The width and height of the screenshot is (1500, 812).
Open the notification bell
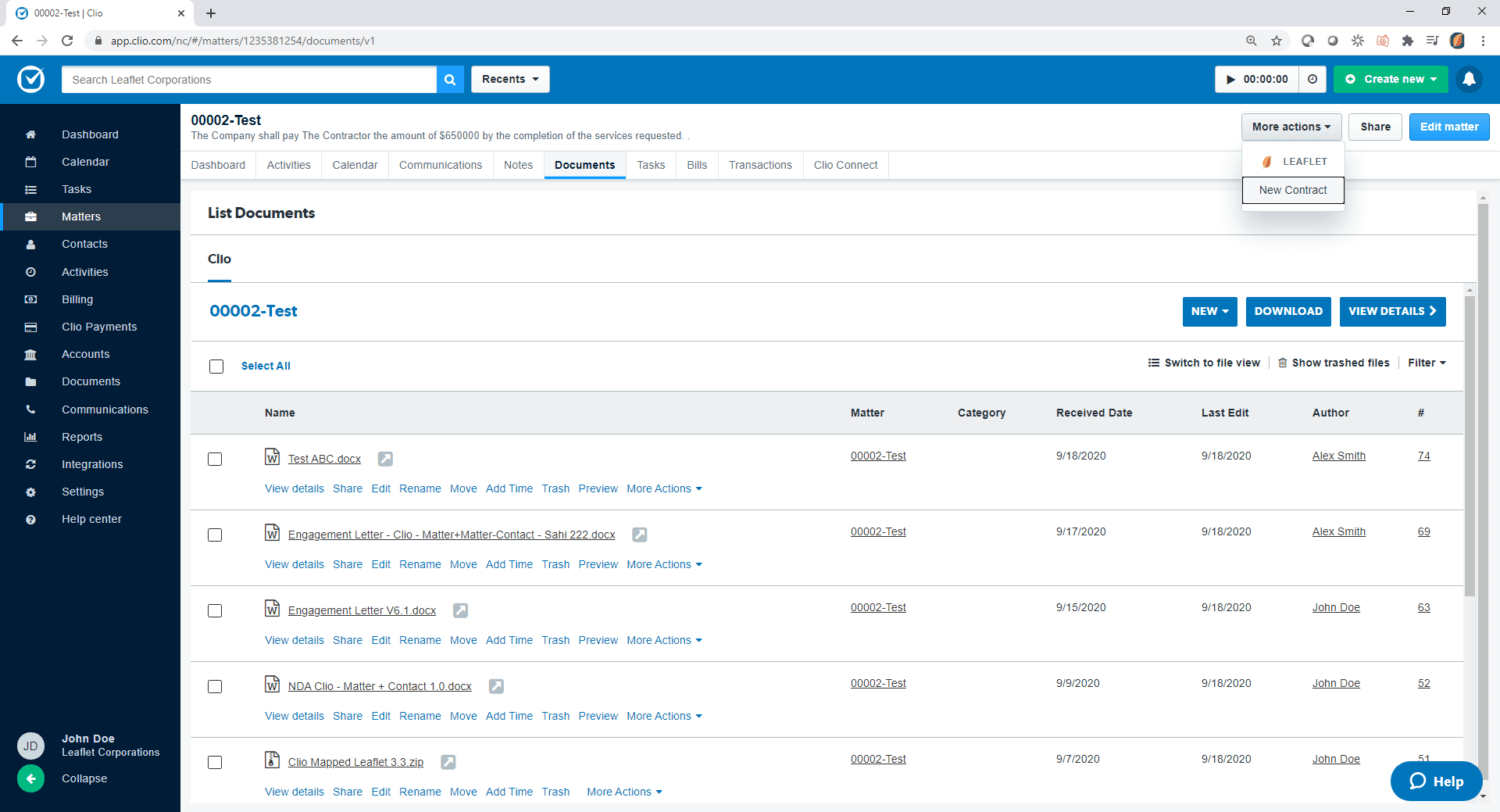point(1467,78)
